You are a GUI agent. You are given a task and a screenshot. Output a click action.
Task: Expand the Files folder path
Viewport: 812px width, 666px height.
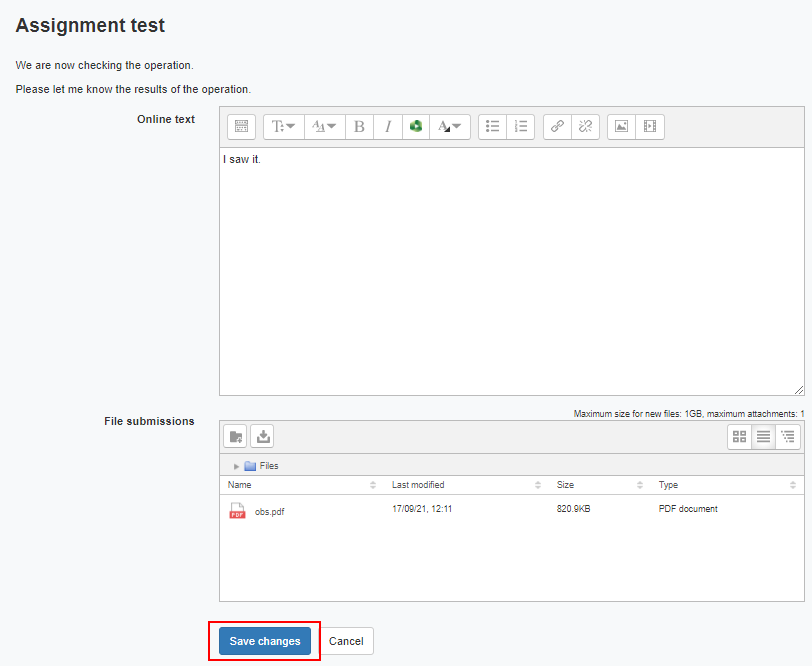click(x=237, y=466)
